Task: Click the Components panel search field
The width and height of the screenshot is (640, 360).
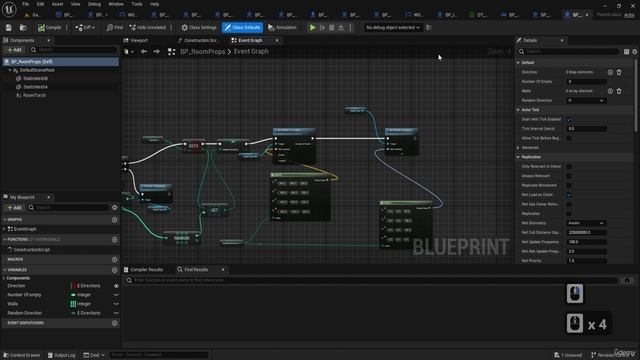Action: (73, 50)
